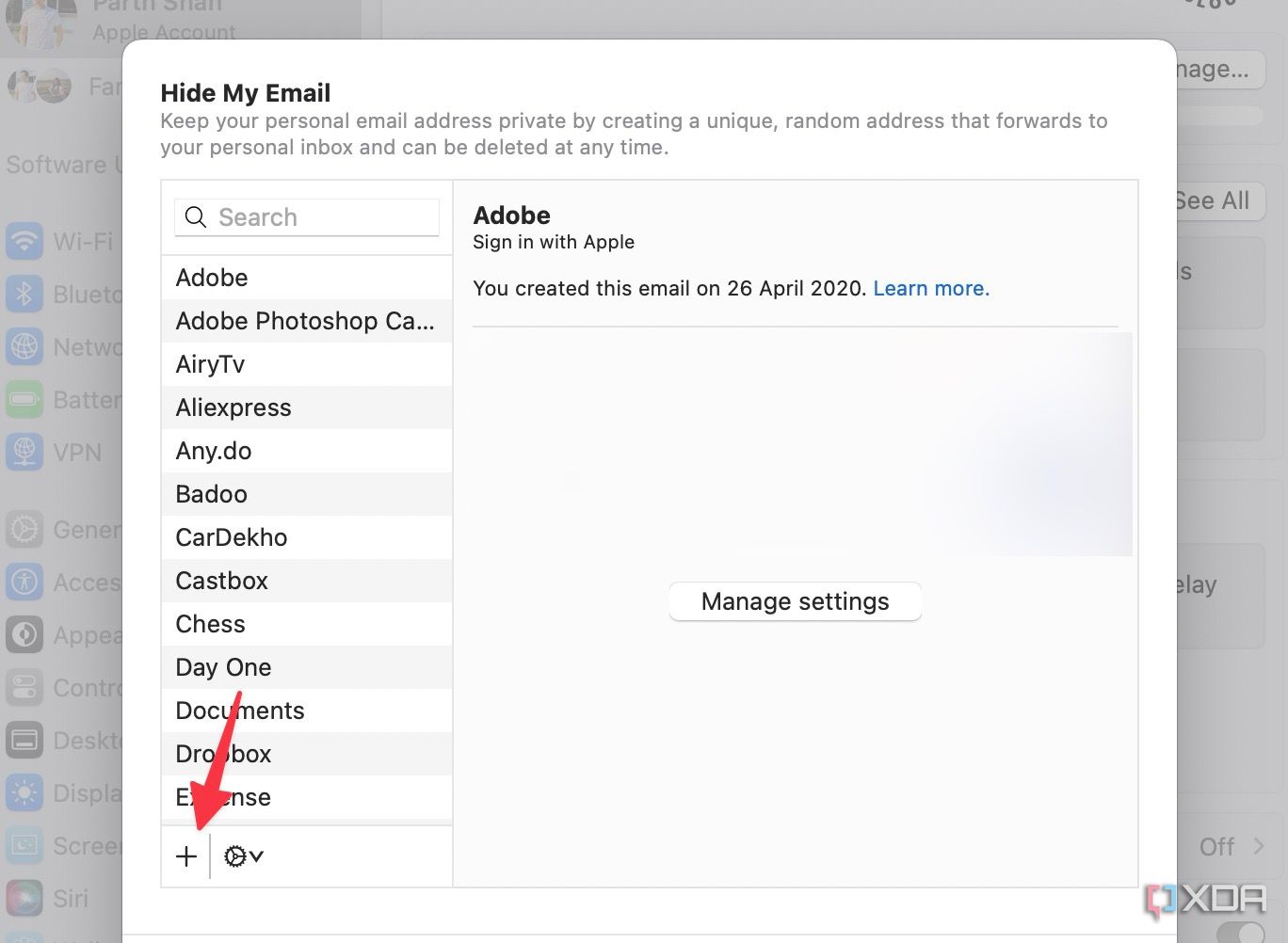Select the Day One entry

tap(307, 667)
